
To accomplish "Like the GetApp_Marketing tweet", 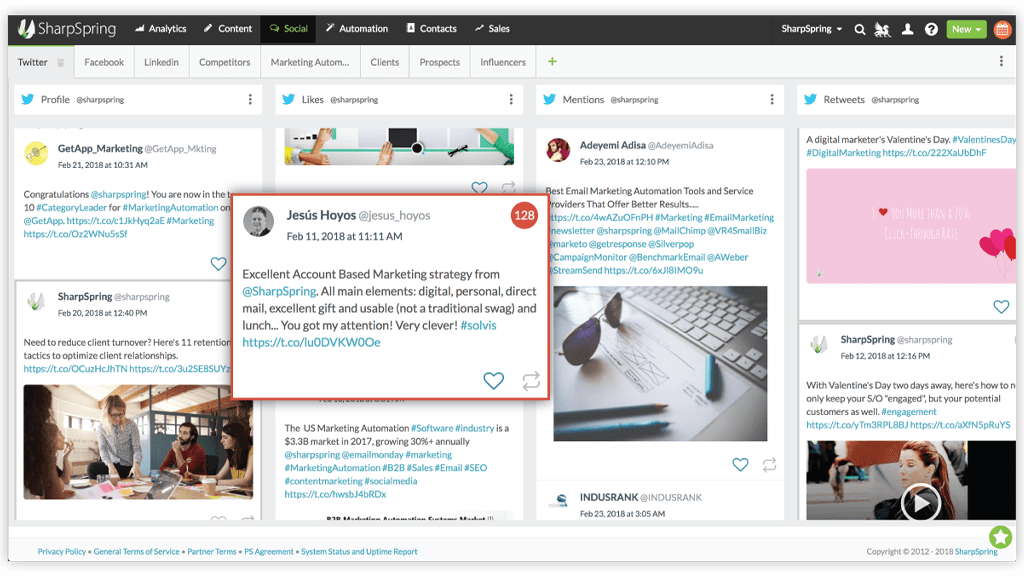I will (x=218, y=263).
